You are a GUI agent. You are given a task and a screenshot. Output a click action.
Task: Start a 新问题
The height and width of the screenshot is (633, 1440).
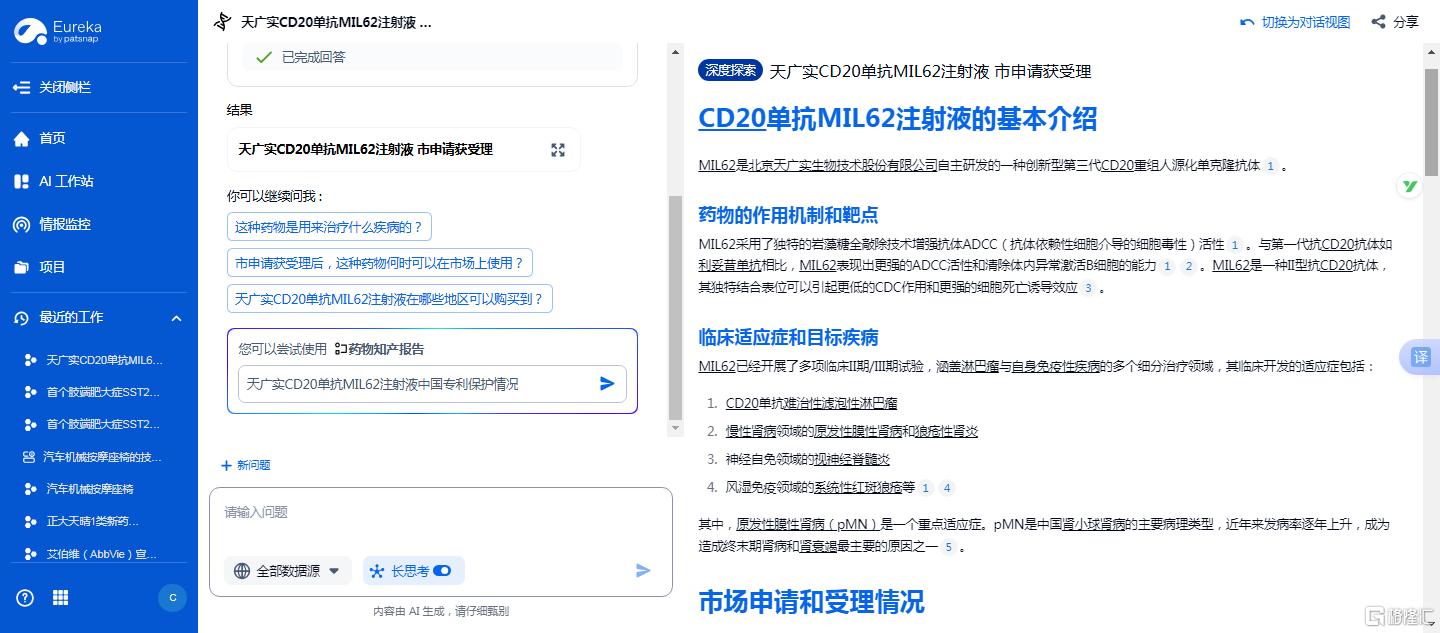pyautogui.click(x=246, y=465)
